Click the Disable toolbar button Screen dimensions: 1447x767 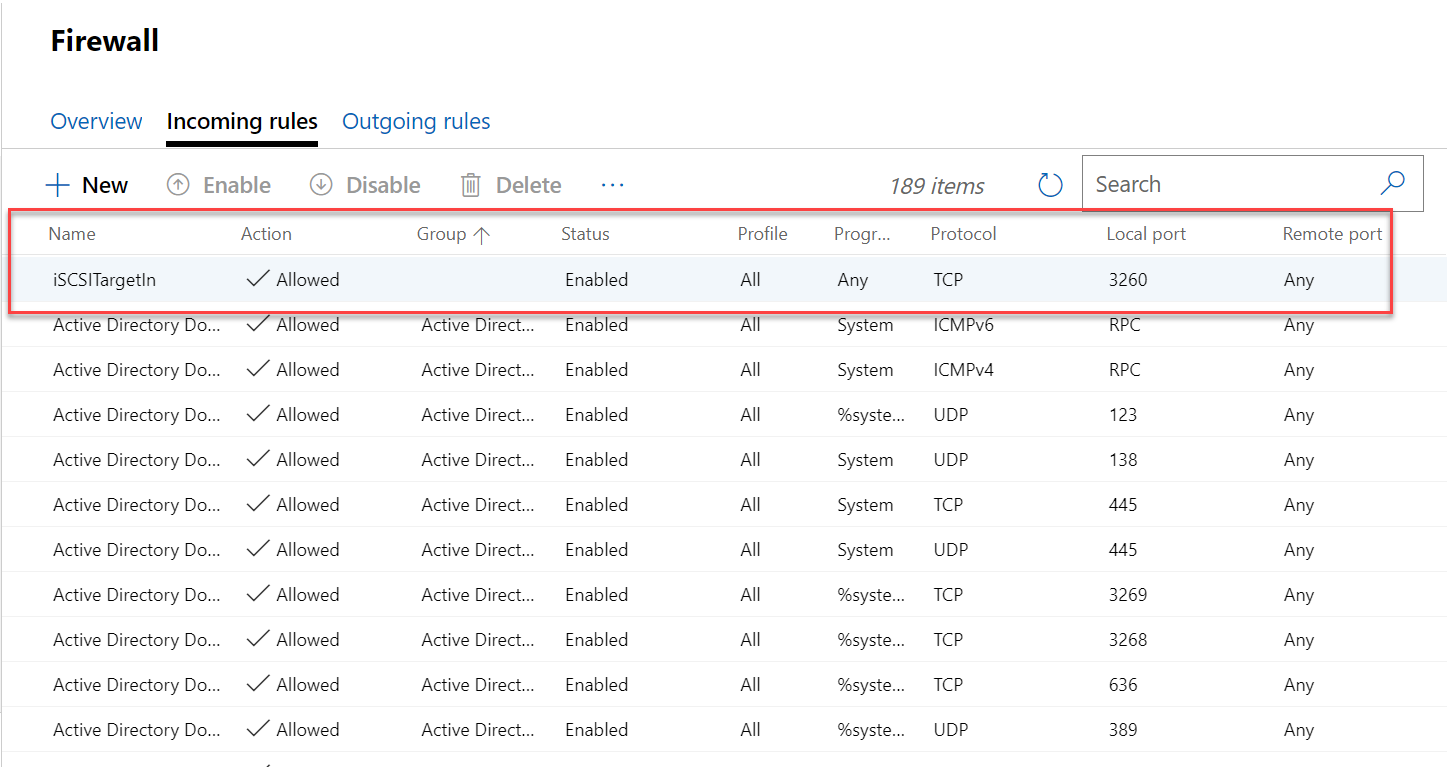(x=364, y=185)
